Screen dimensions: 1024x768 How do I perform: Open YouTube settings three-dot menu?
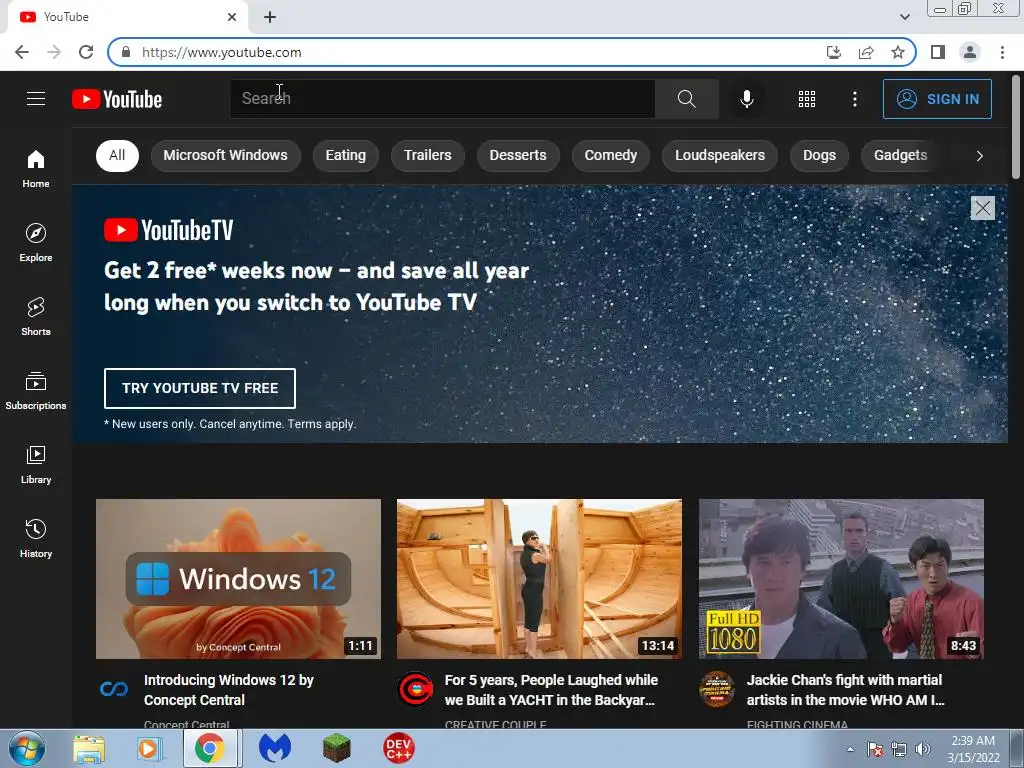(854, 99)
